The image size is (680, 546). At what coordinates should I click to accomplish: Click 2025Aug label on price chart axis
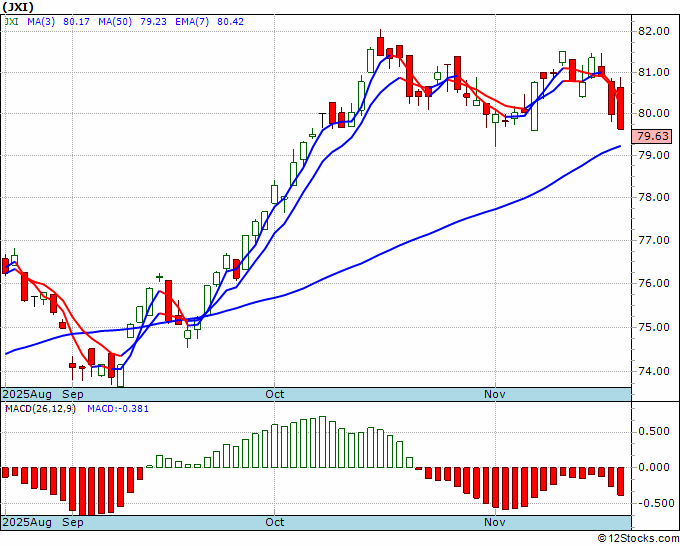click(x=27, y=394)
